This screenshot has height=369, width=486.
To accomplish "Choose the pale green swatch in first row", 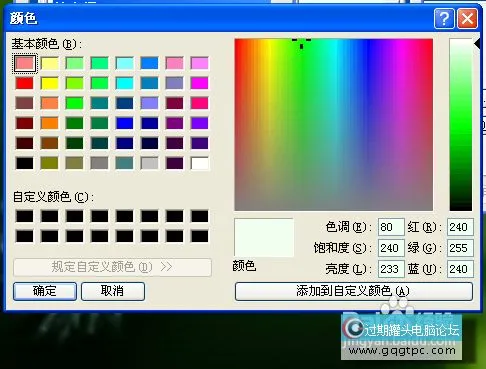I will (x=75, y=63).
